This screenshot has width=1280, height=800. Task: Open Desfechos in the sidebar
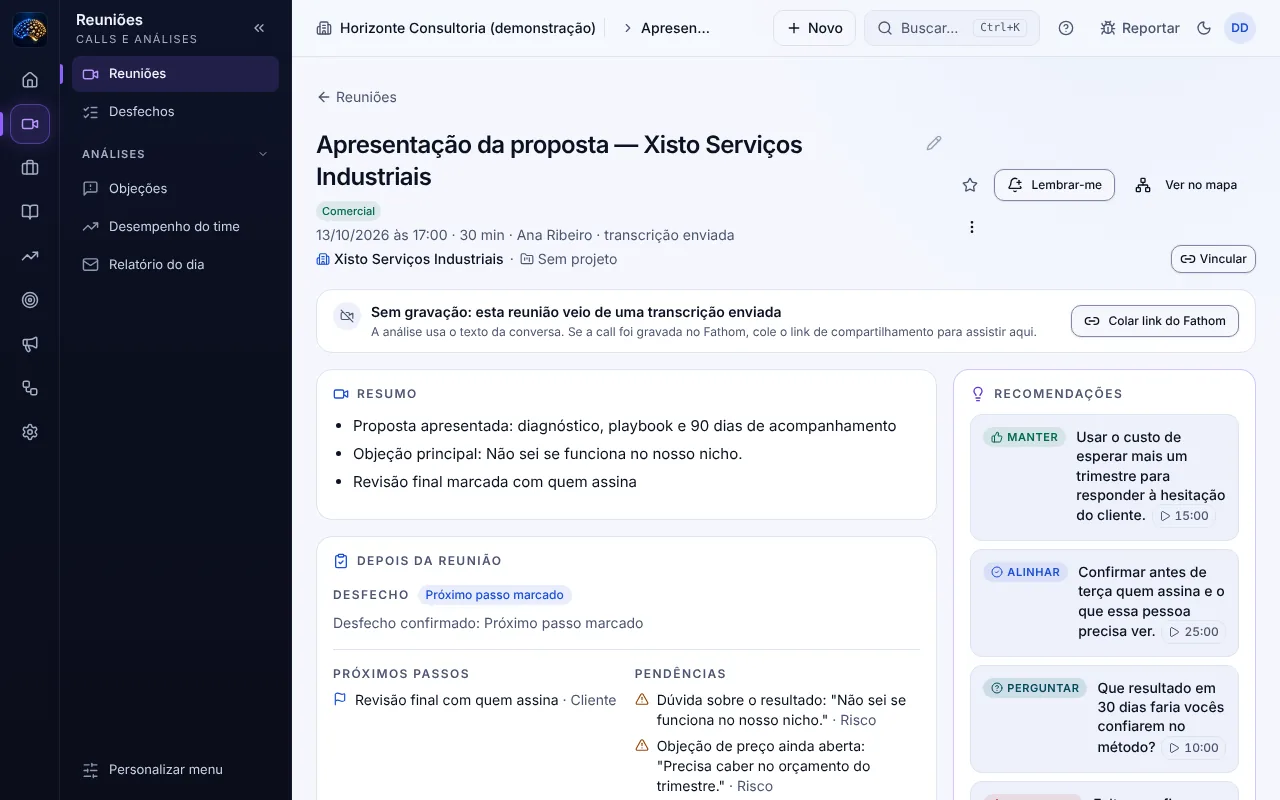pos(175,112)
